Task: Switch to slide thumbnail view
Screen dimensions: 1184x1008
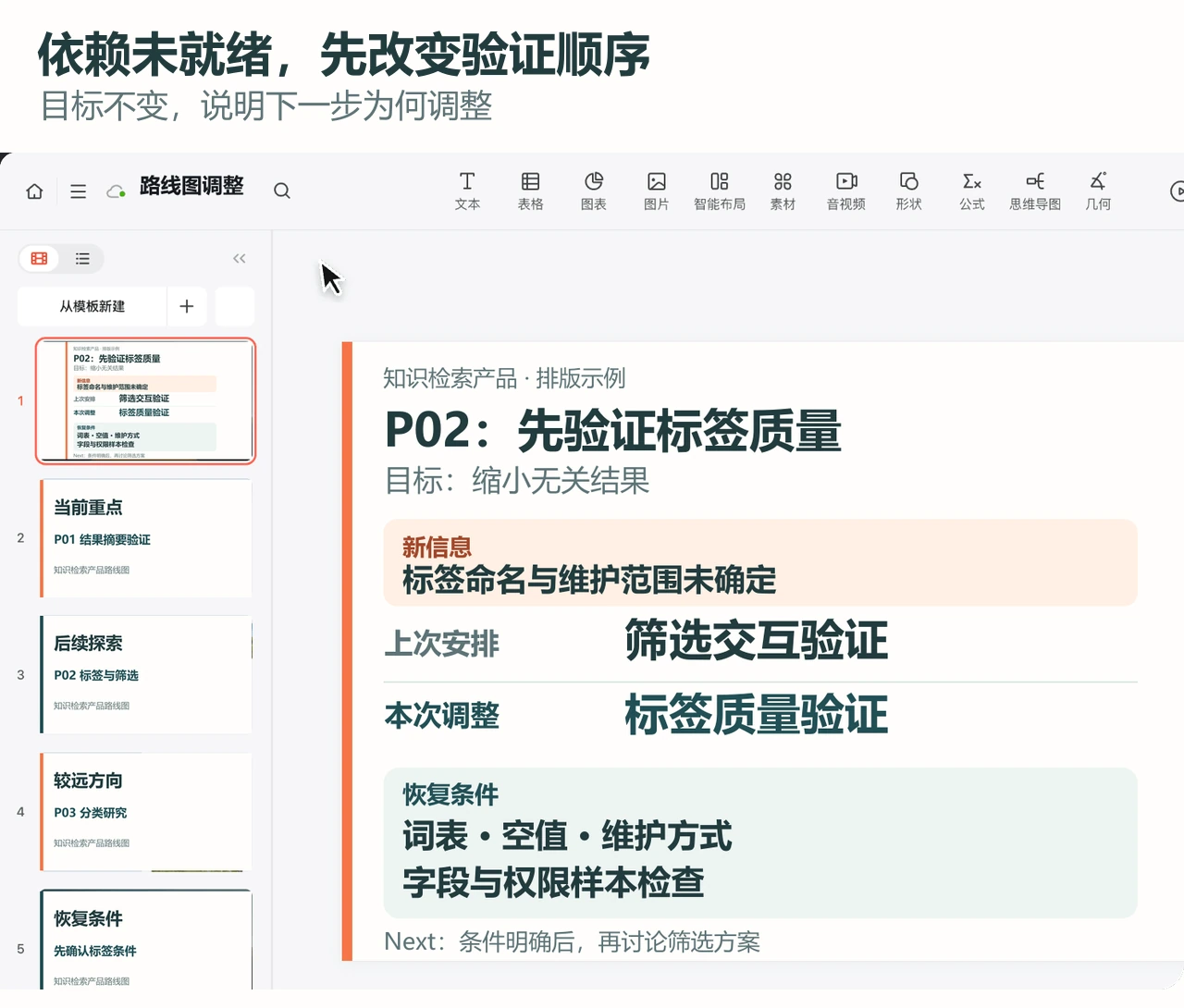Action: (40, 259)
